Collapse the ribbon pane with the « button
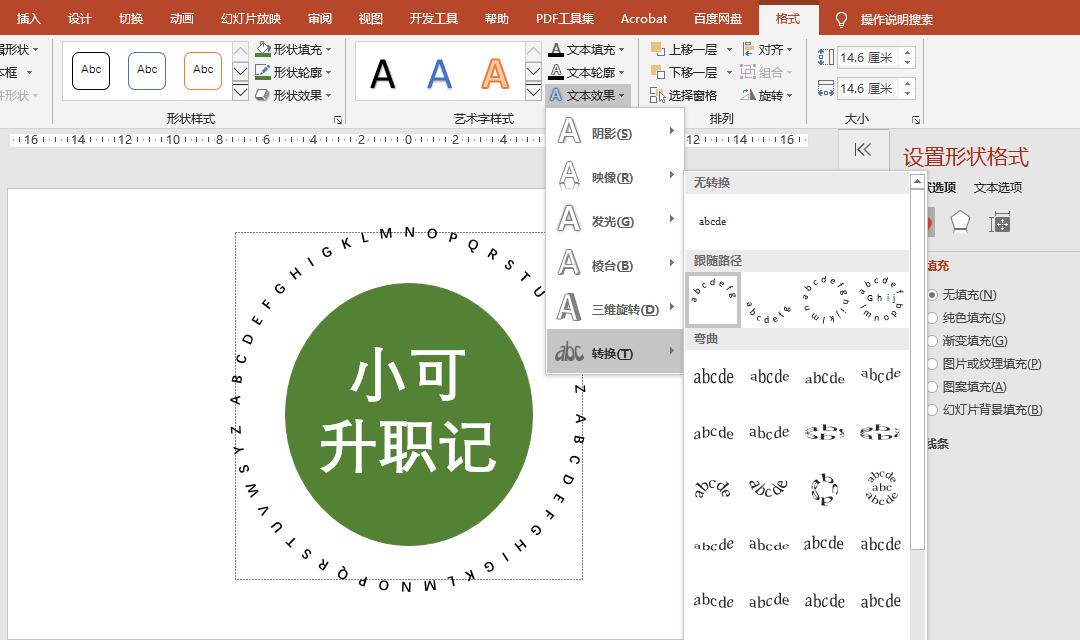This screenshot has height=640, width=1080. pyautogui.click(x=861, y=149)
